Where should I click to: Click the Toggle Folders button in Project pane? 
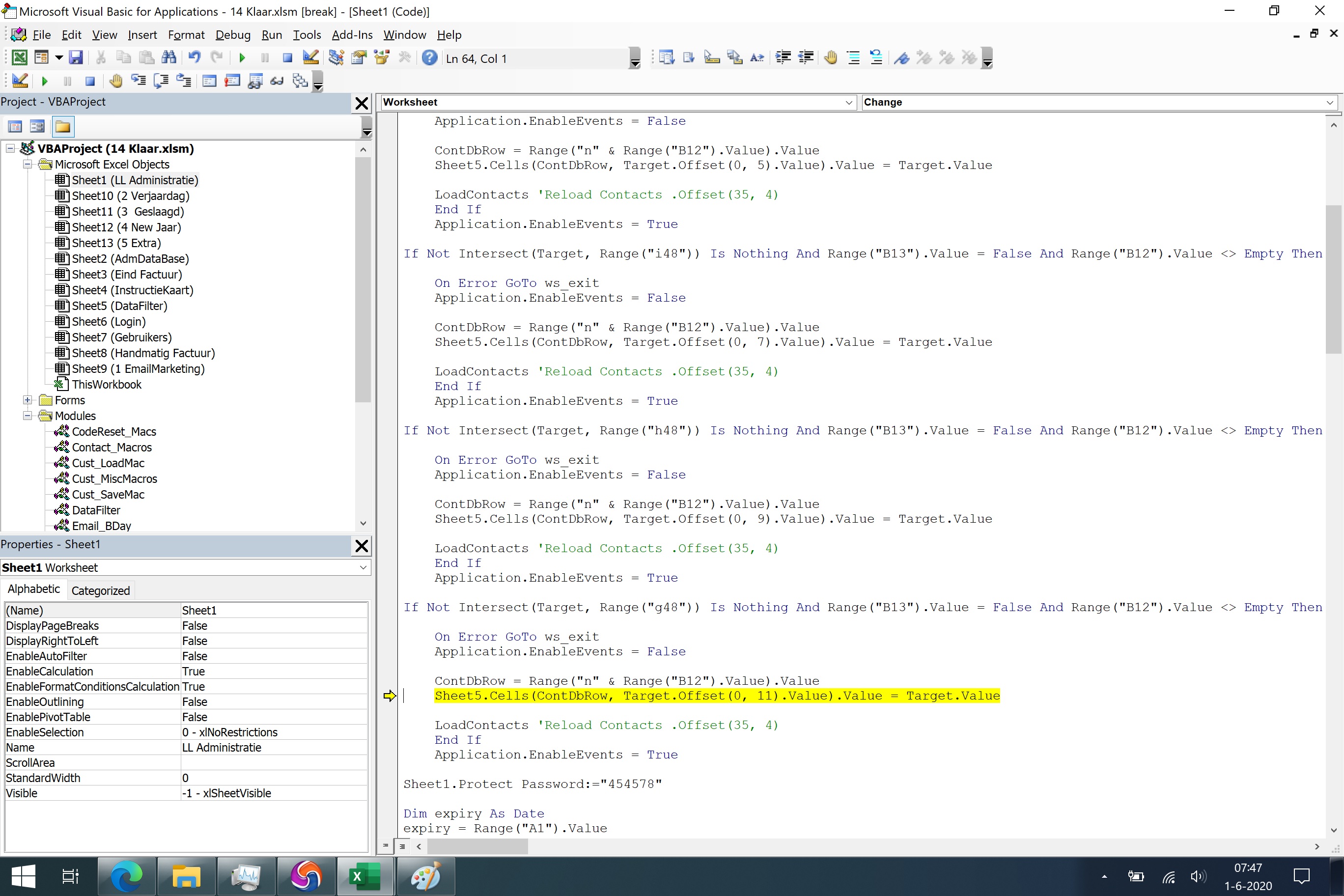coord(63,127)
